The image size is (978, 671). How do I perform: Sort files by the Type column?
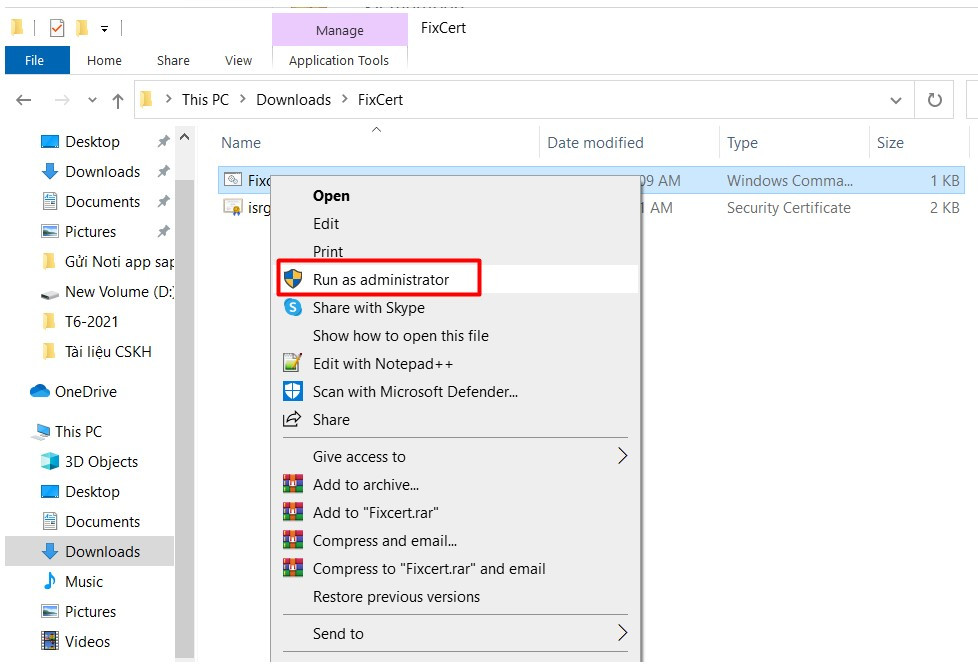[742, 143]
